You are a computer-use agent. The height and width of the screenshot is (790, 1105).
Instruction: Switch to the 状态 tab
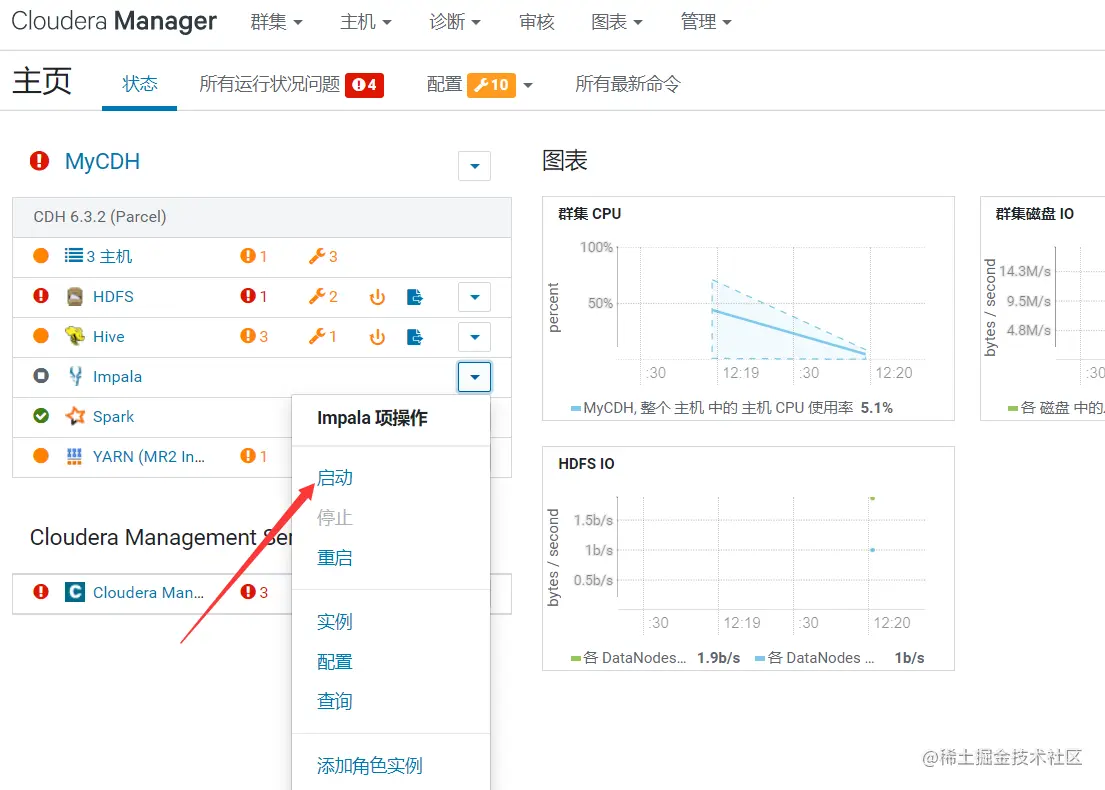[140, 84]
